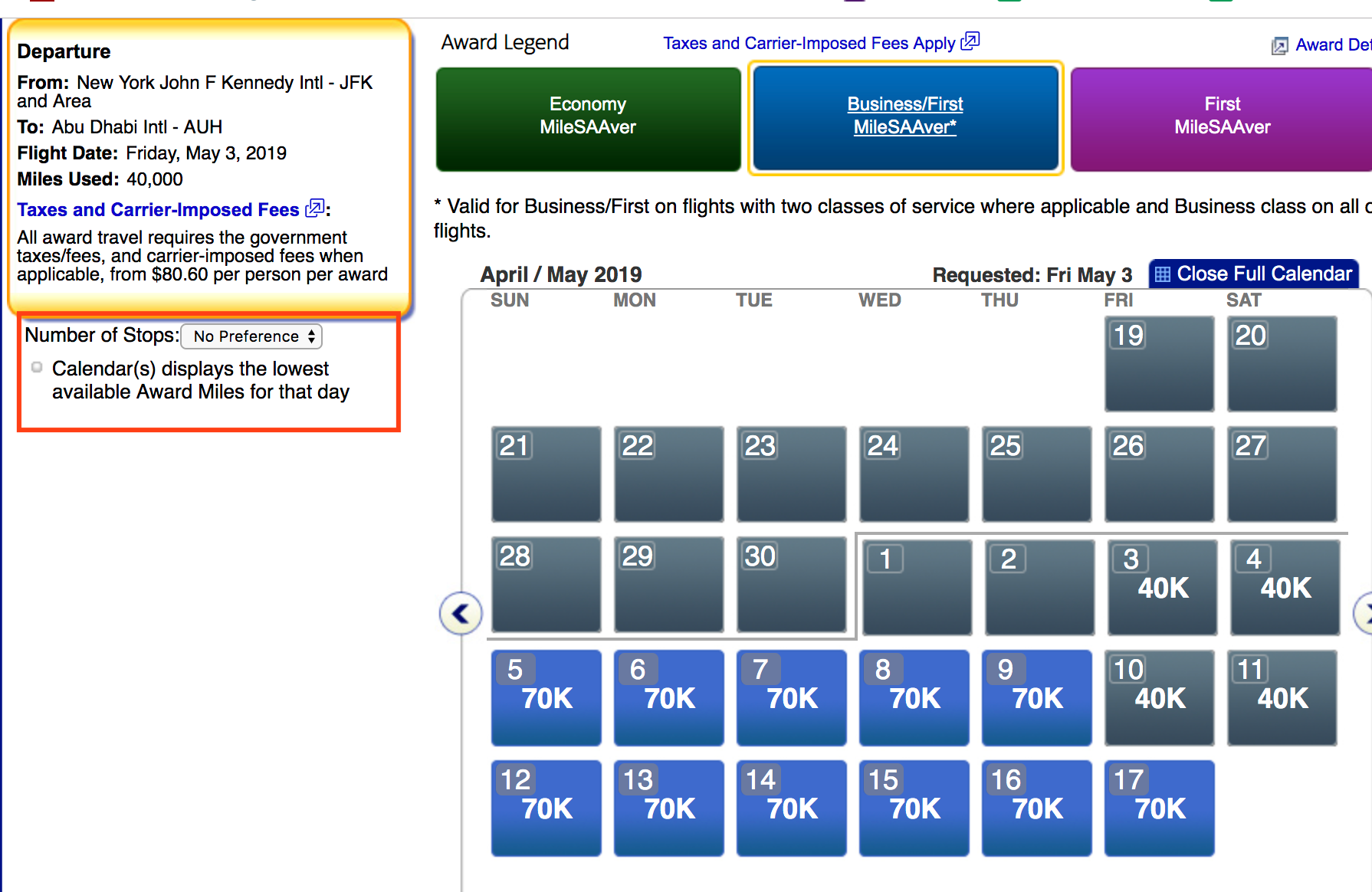Viewport: 1372px width, 892px height.
Task: Choose May 17 at 70K miles
Action: (1160, 808)
